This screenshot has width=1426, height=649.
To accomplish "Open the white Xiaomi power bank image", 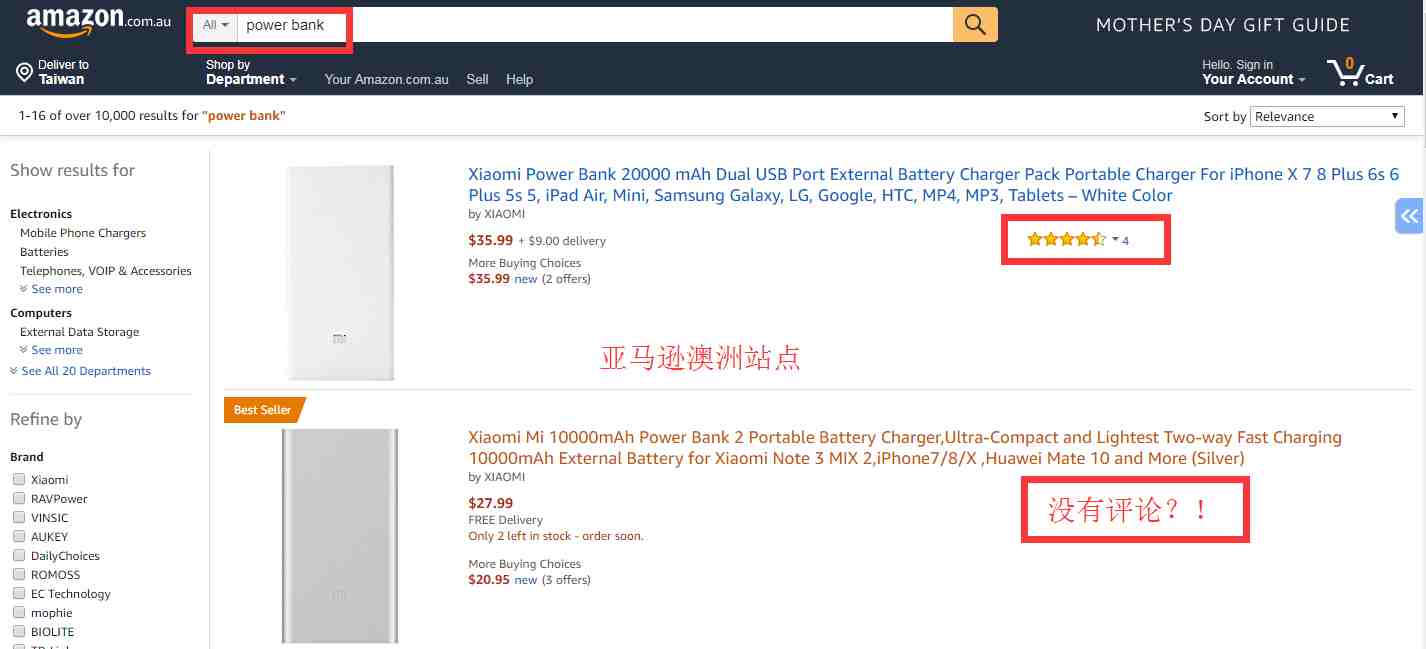I will click(x=340, y=273).
